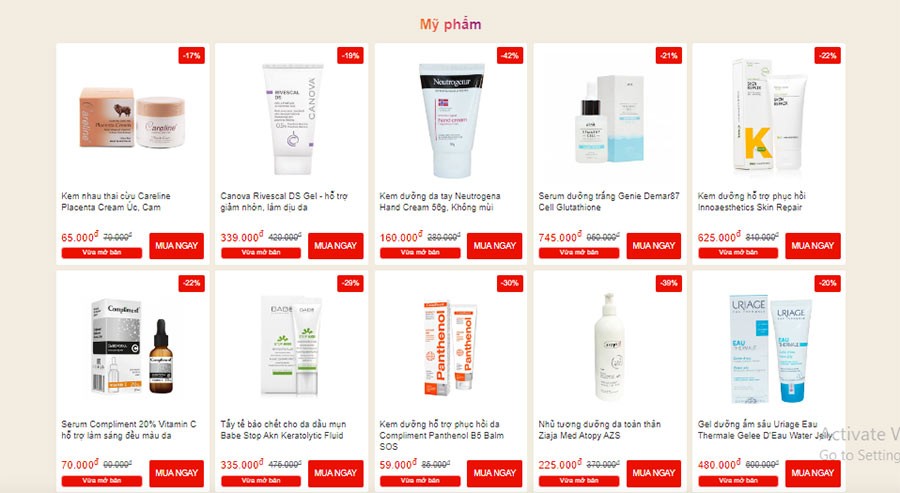Click the -42% discount badge on Neutrogena

pyautogui.click(x=510, y=56)
